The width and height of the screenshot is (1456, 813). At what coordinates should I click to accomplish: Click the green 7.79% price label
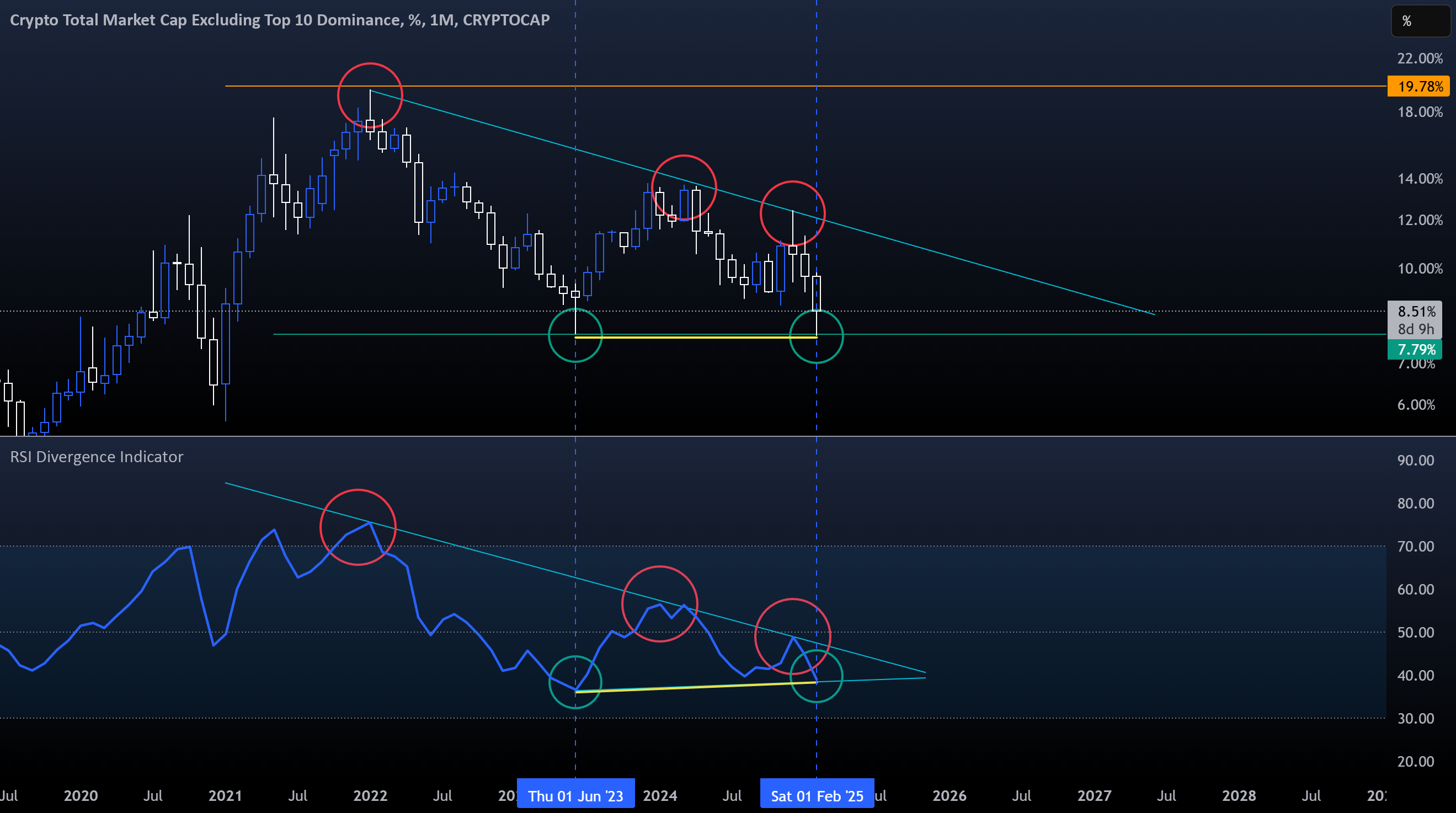click(x=1415, y=349)
